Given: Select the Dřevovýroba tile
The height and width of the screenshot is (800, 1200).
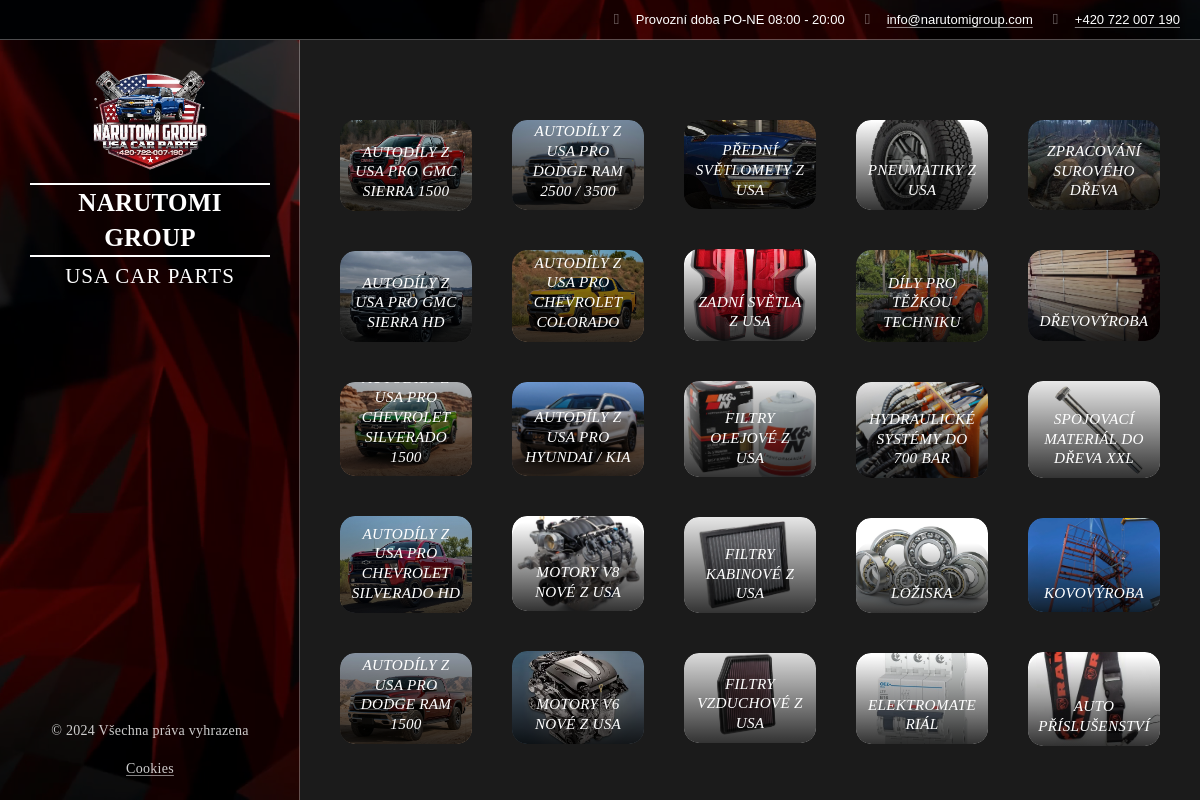Looking at the screenshot, I should (x=1094, y=296).
